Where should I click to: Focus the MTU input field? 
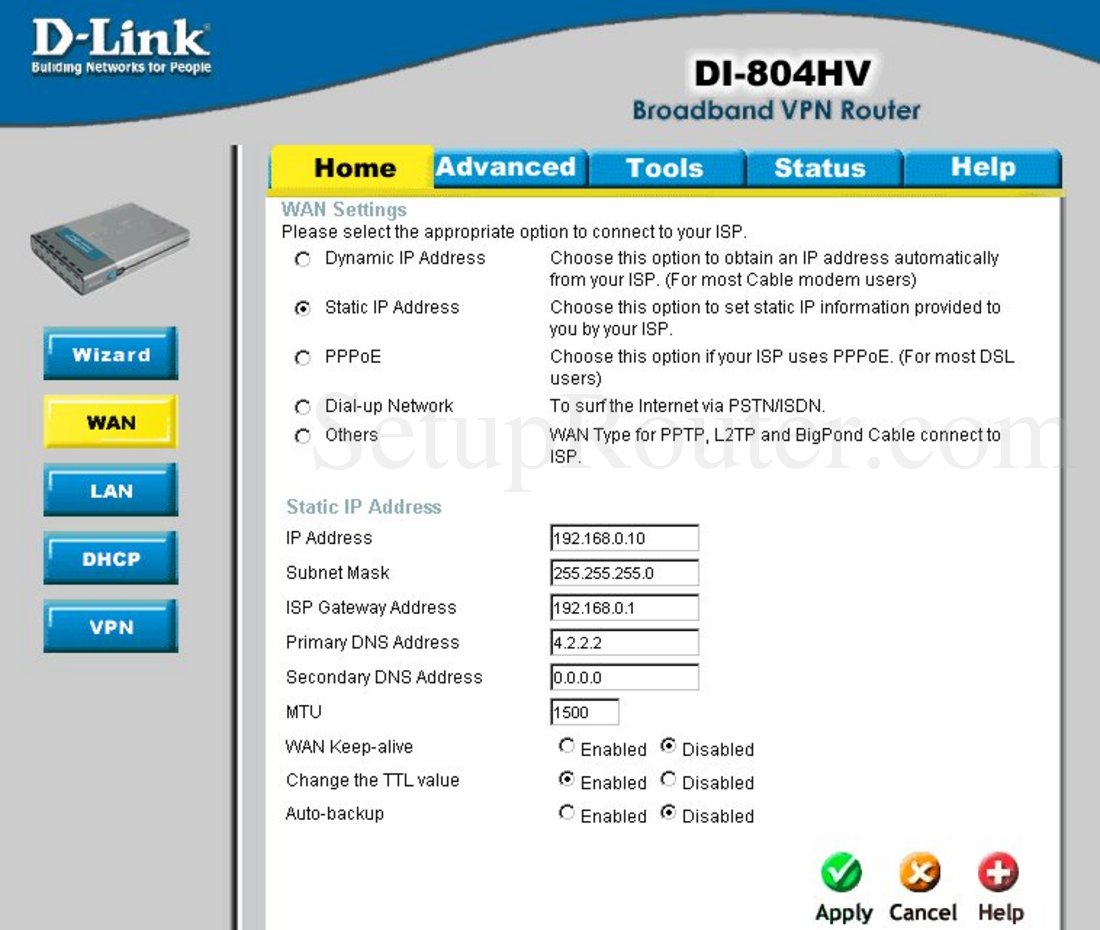point(584,712)
